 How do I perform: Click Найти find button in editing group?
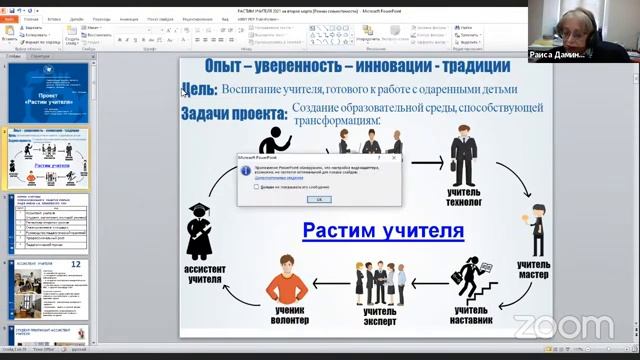click(464, 28)
